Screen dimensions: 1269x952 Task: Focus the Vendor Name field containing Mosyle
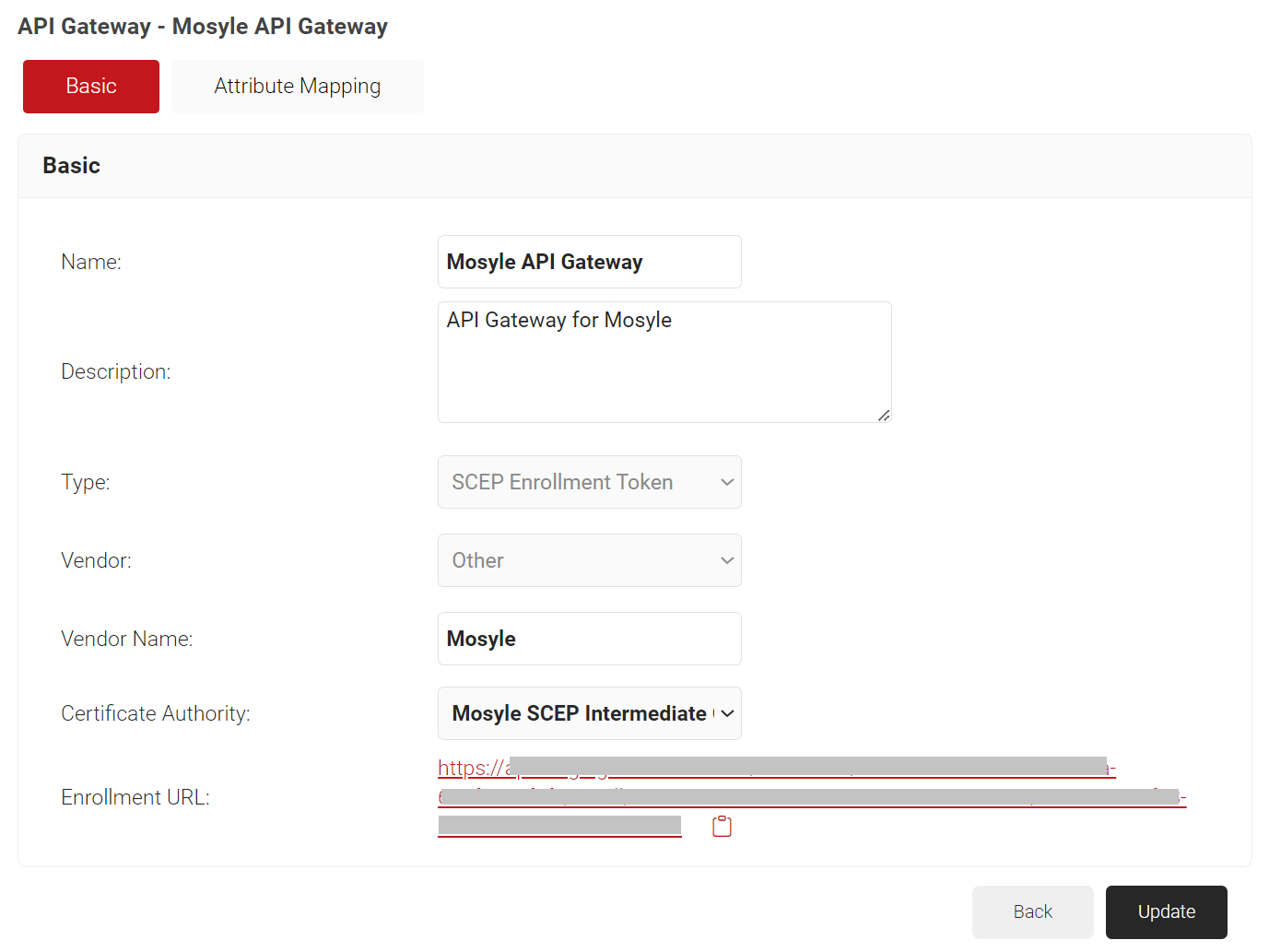point(589,639)
